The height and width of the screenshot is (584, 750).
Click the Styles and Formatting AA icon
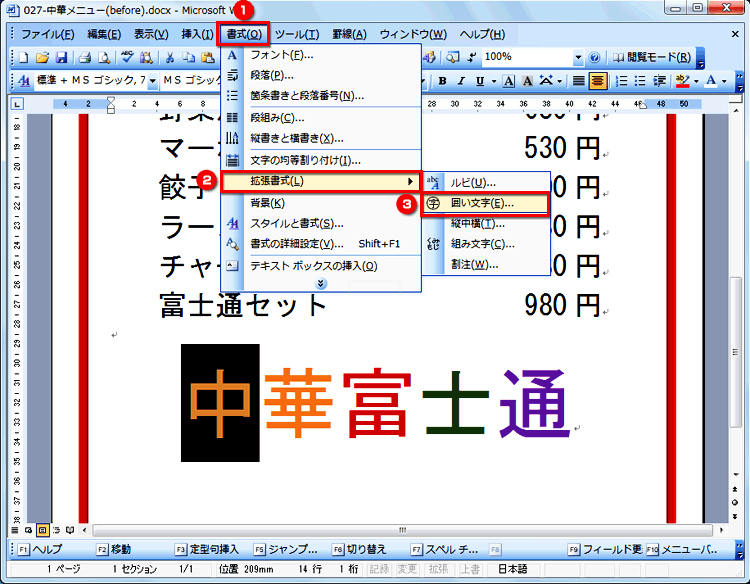[23, 81]
